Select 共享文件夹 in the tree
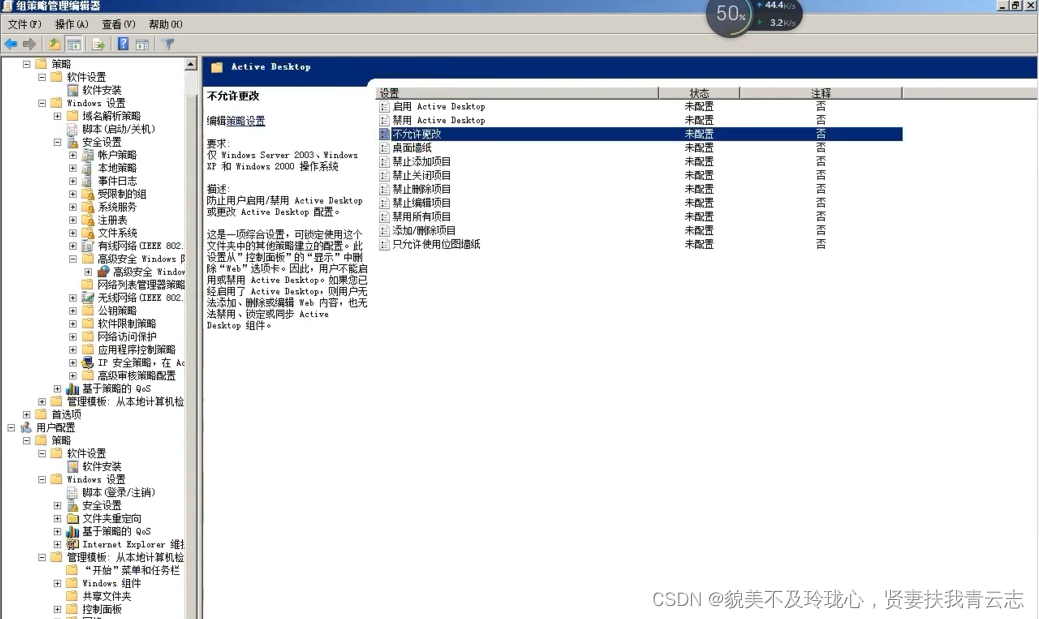The image size is (1039, 619). pyautogui.click(x=107, y=596)
